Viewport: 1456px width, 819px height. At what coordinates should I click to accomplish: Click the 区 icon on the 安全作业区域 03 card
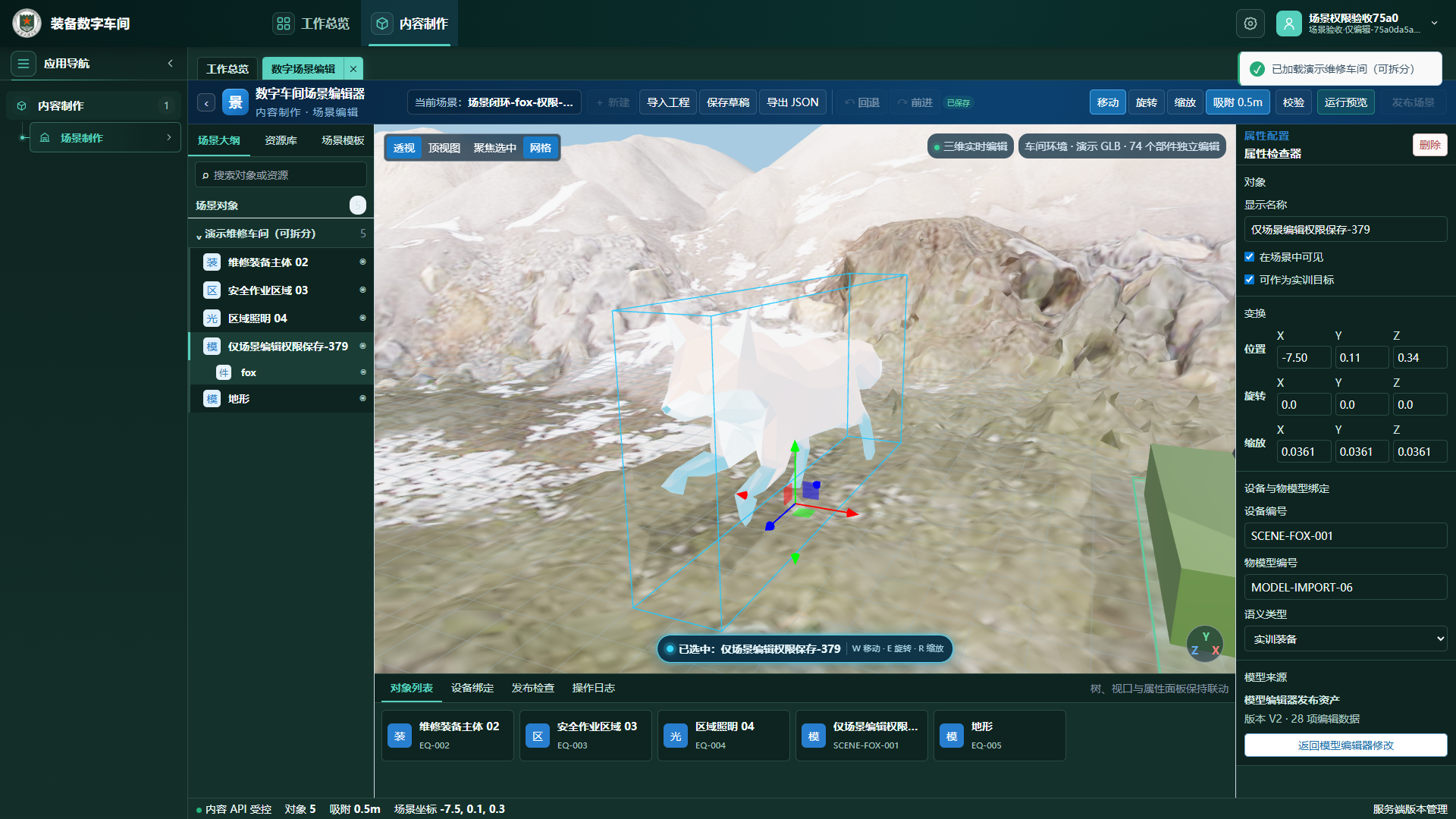[538, 736]
